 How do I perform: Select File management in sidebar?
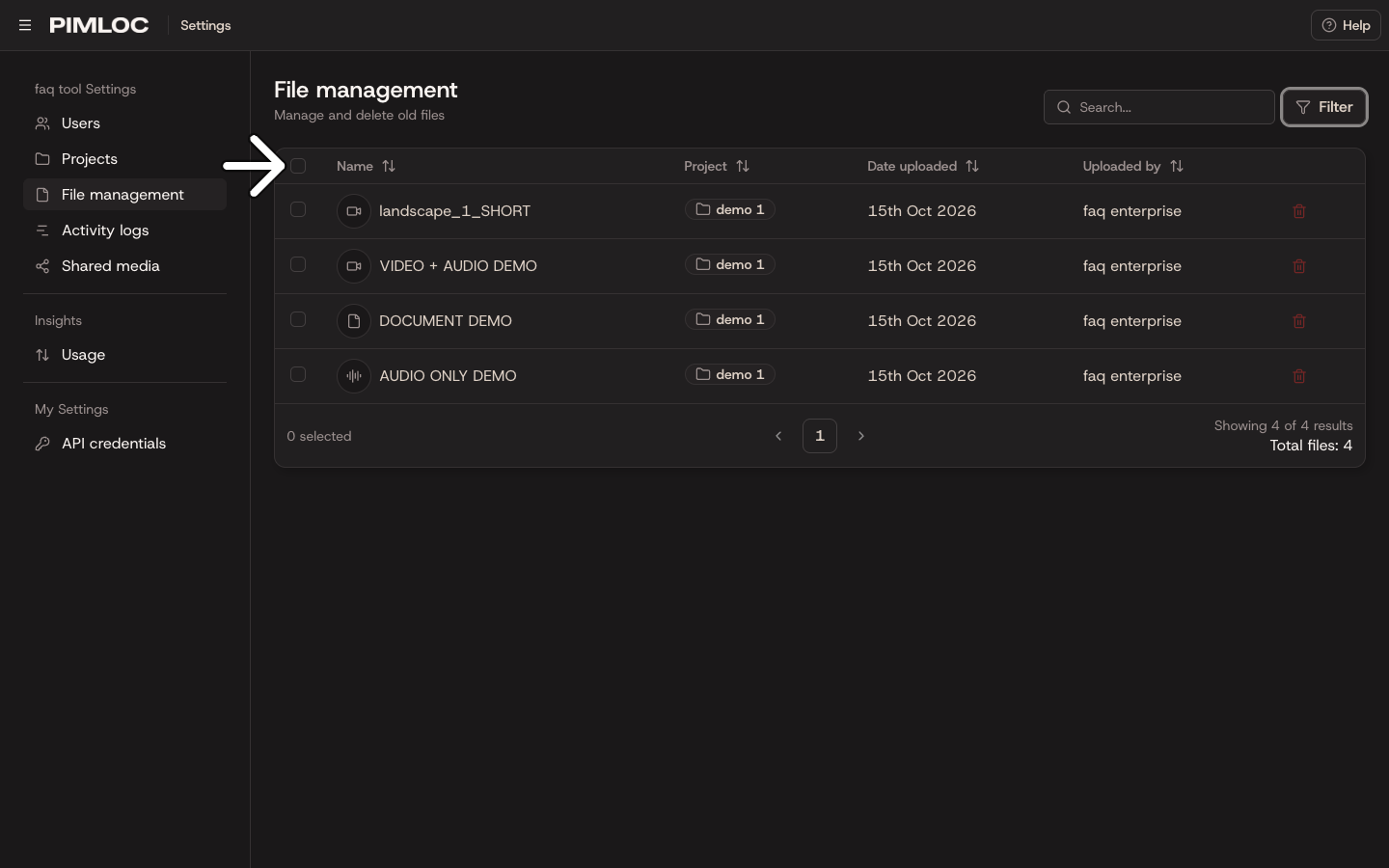coord(124,195)
